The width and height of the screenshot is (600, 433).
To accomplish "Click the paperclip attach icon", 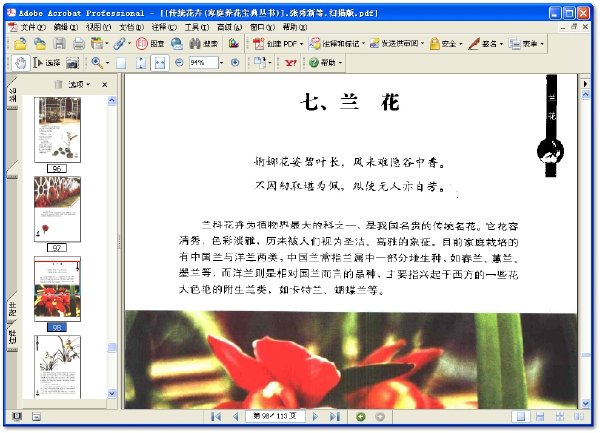I will 119,44.
